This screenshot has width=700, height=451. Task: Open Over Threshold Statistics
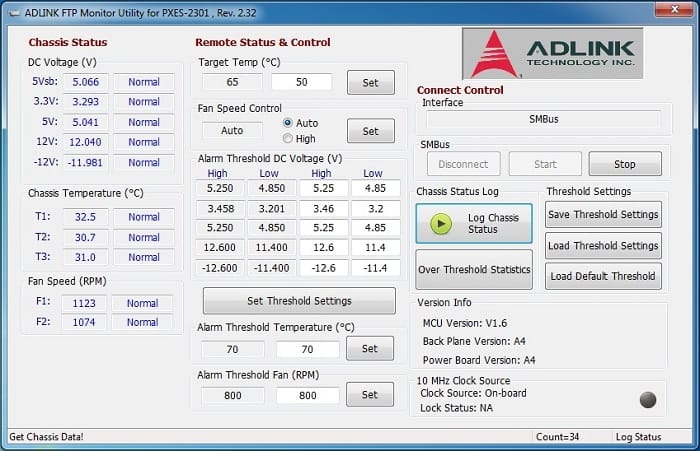pos(474,269)
